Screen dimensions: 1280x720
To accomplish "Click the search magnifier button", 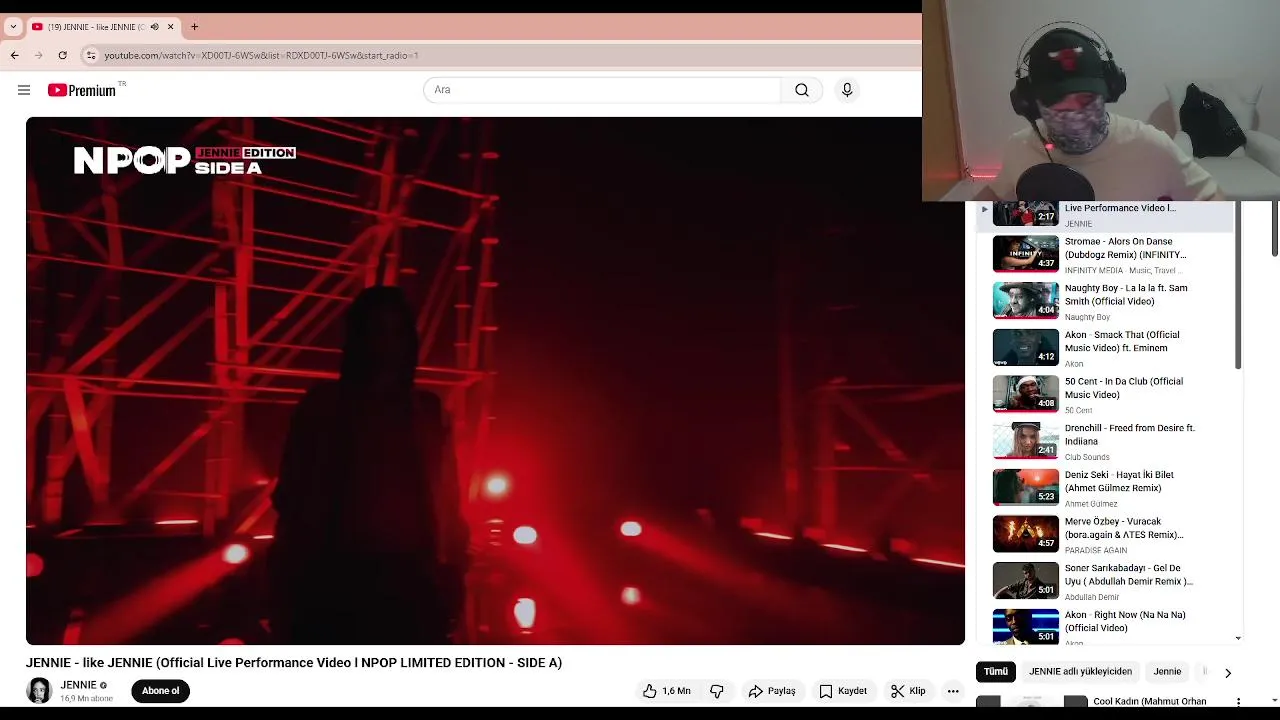I will tap(802, 90).
